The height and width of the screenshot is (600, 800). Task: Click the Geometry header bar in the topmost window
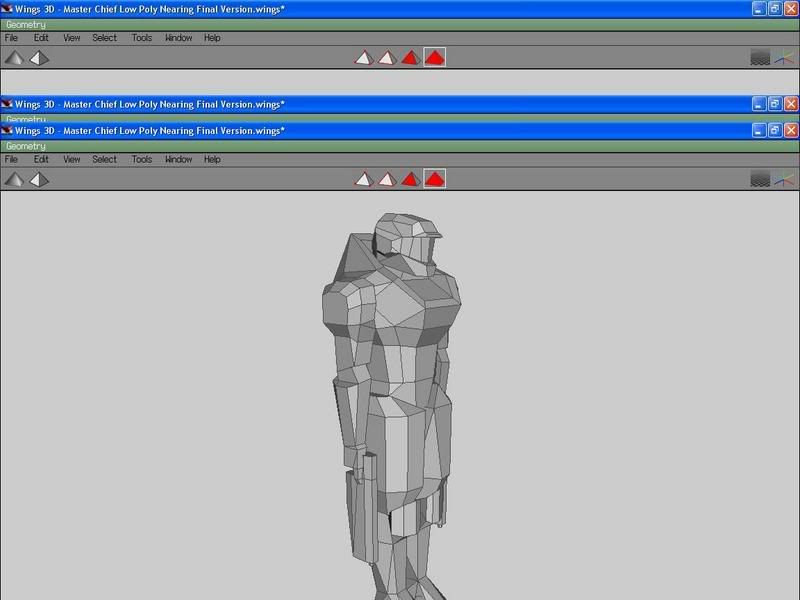click(x=400, y=24)
